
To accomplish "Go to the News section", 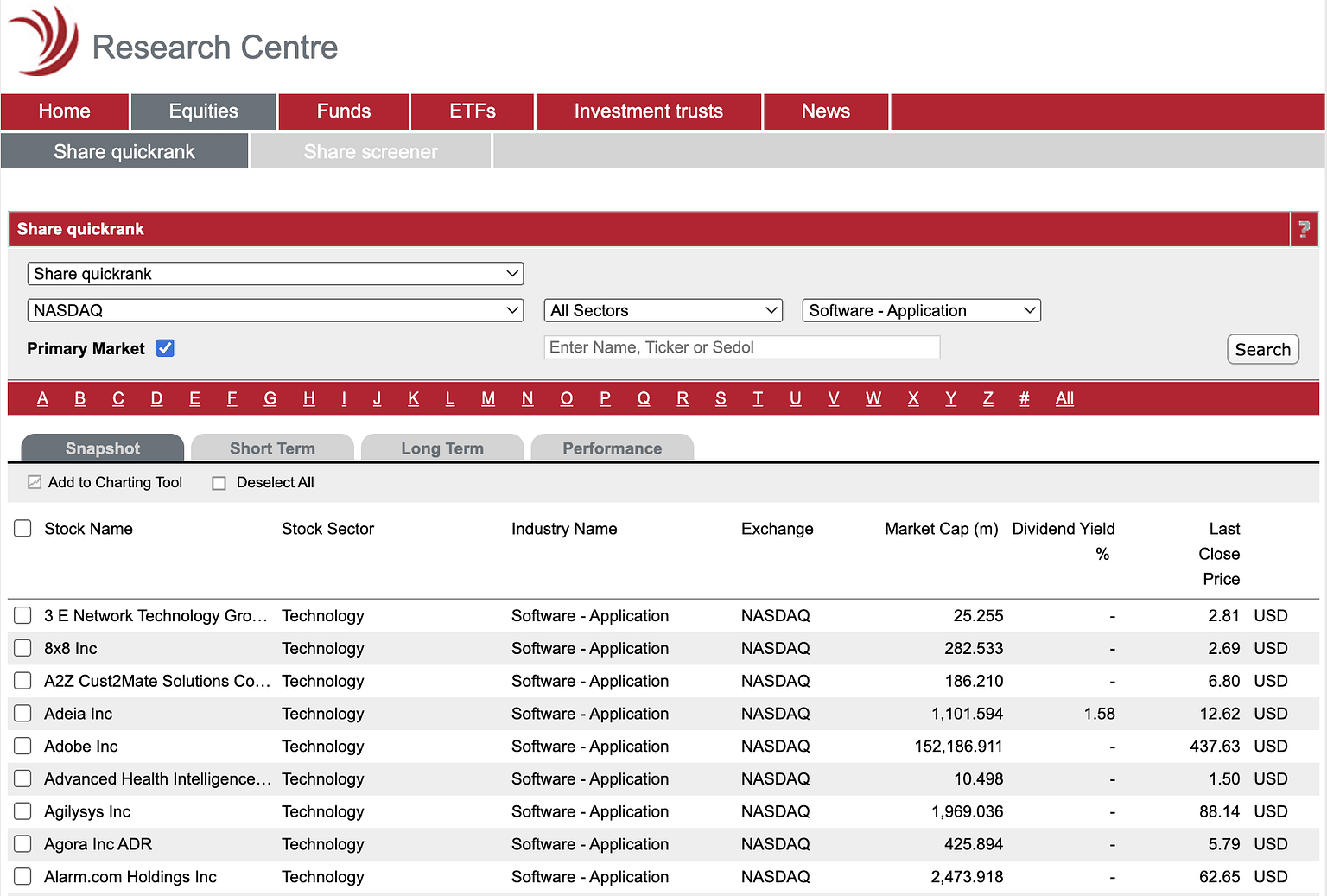I will click(x=825, y=111).
